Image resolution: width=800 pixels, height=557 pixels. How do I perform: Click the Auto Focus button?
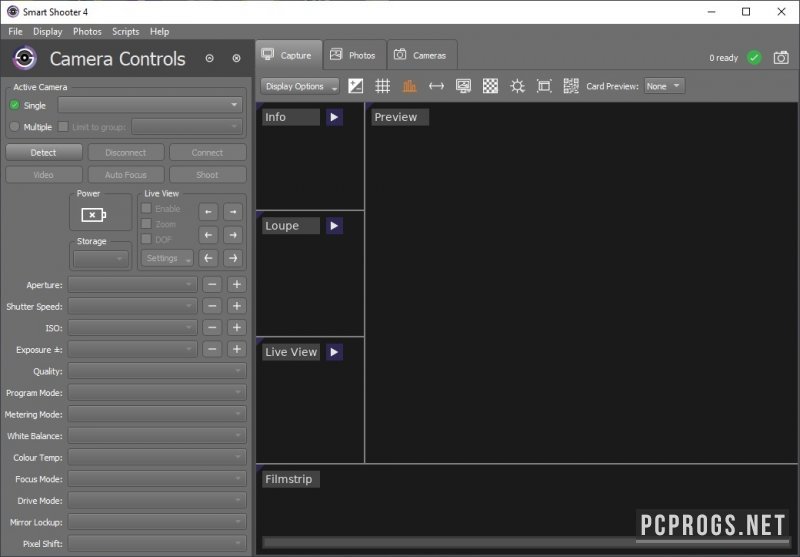click(126, 174)
